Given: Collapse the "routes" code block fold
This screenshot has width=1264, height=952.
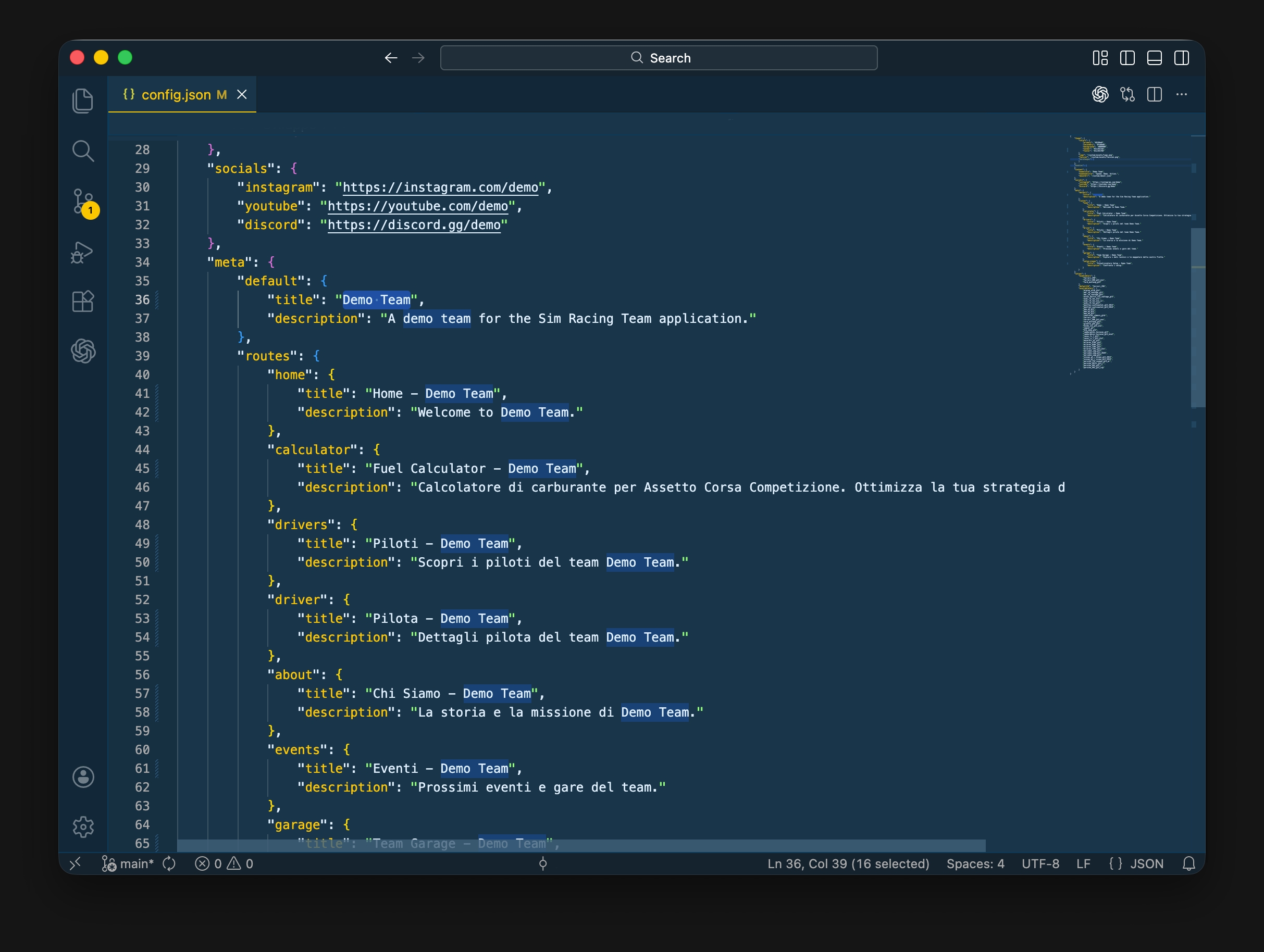Looking at the screenshot, I should [x=166, y=355].
